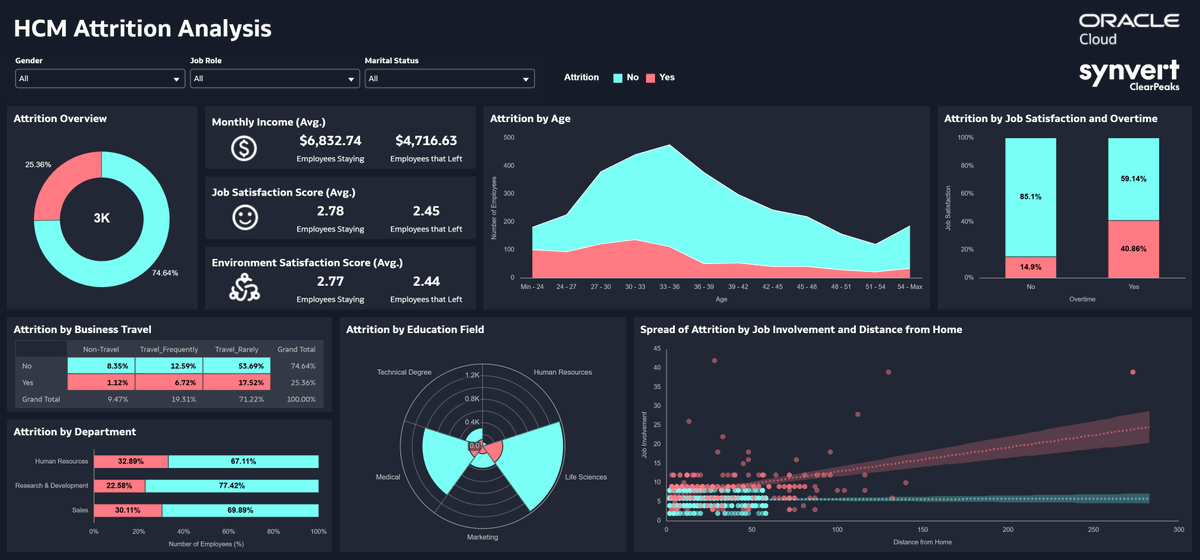Click the 30.11% Sales bar segment
Image resolution: width=1200 pixels, height=560 pixels.
pyautogui.click(x=128, y=510)
